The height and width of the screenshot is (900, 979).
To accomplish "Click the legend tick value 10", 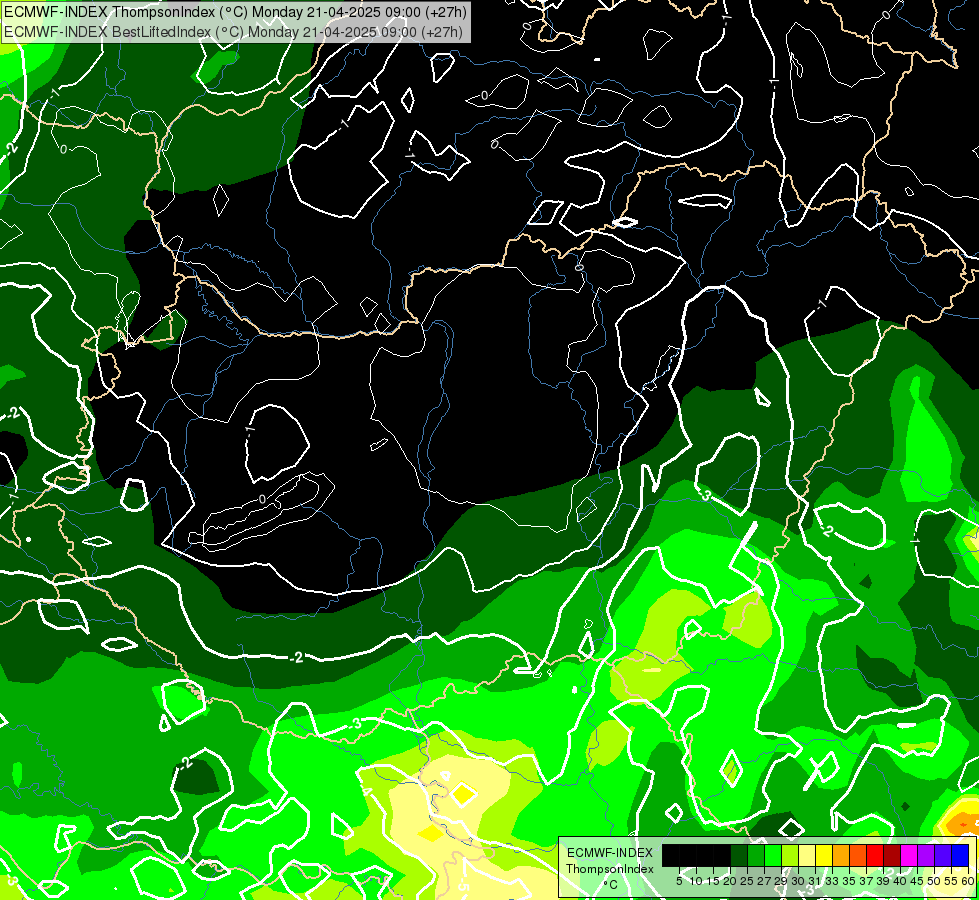I will click(696, 881).
